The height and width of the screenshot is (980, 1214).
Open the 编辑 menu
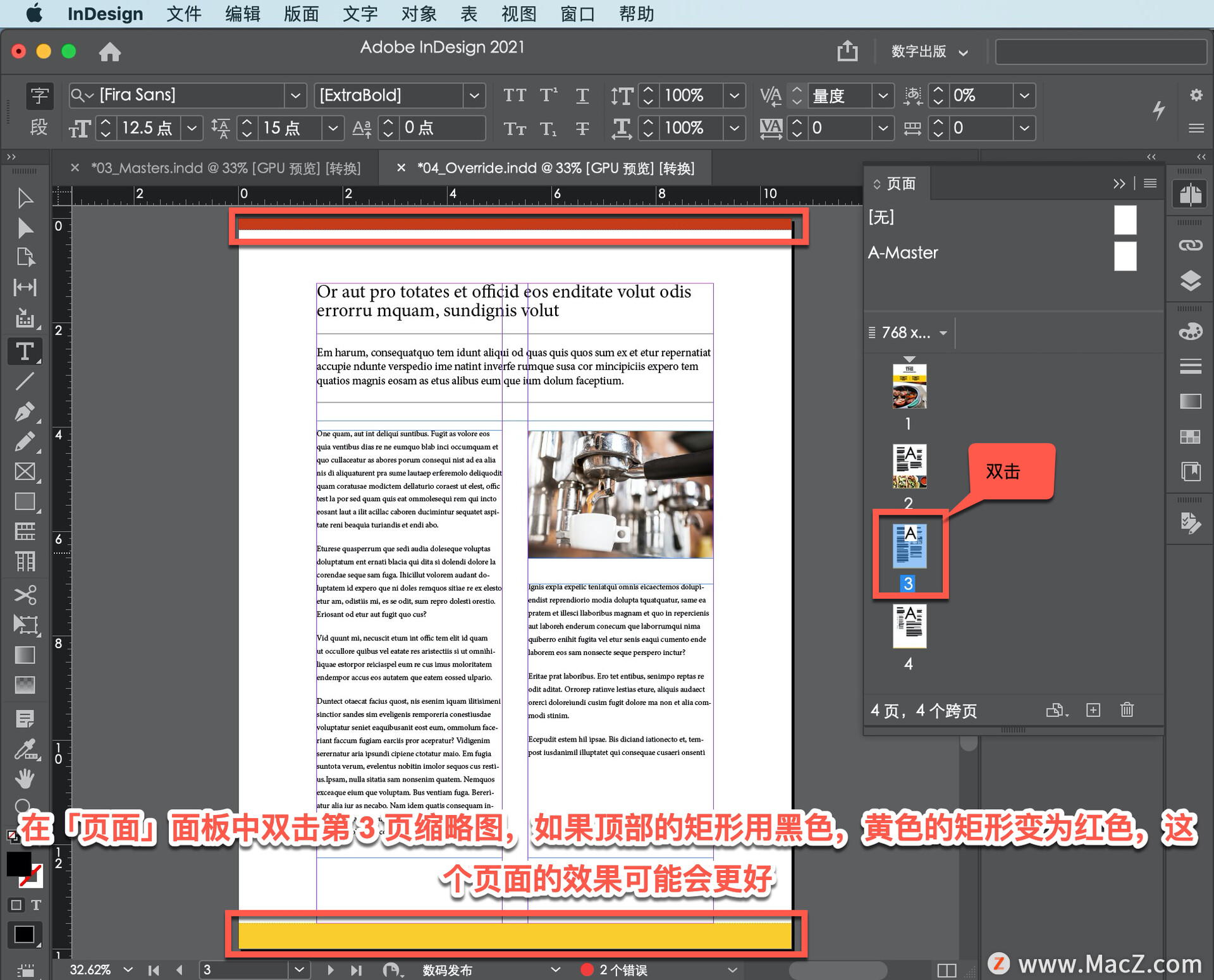pos(243,13)
